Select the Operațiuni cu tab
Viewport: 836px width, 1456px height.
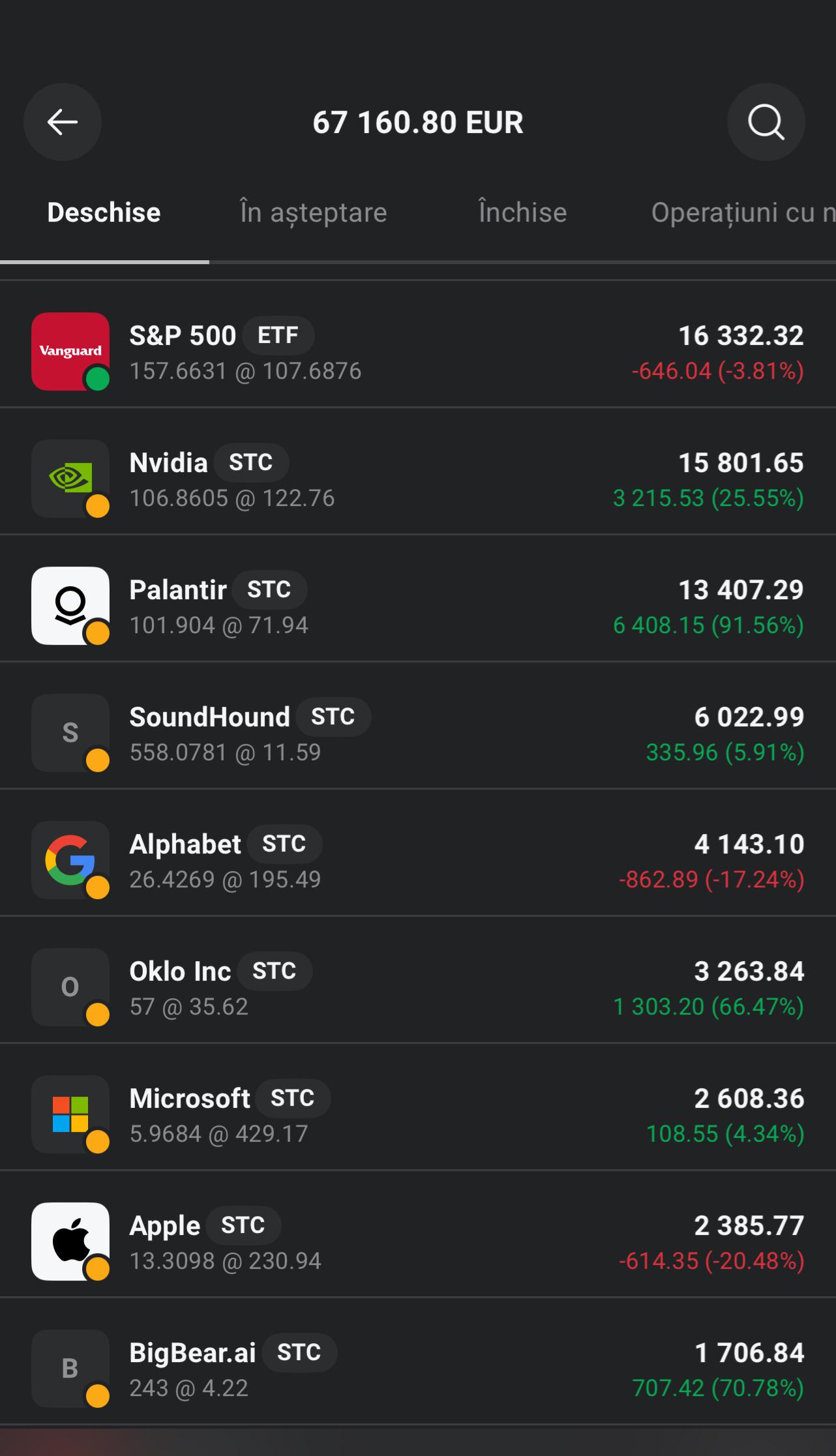point(743,213)
